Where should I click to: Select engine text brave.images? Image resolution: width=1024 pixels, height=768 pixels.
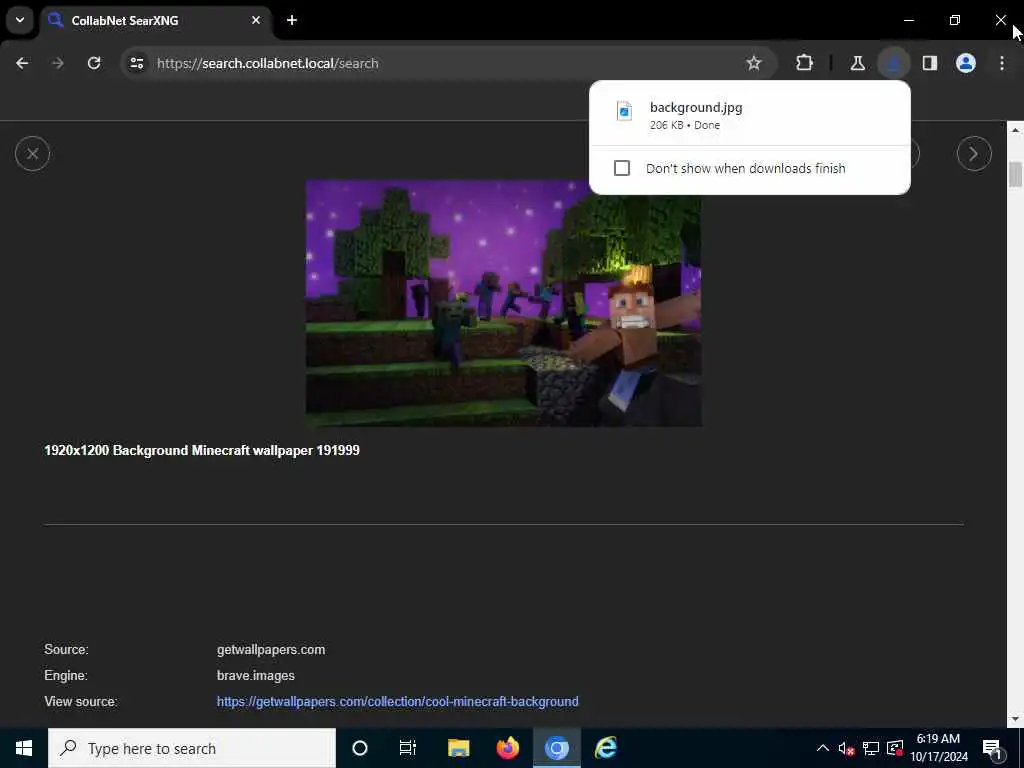tap(255, 676)
